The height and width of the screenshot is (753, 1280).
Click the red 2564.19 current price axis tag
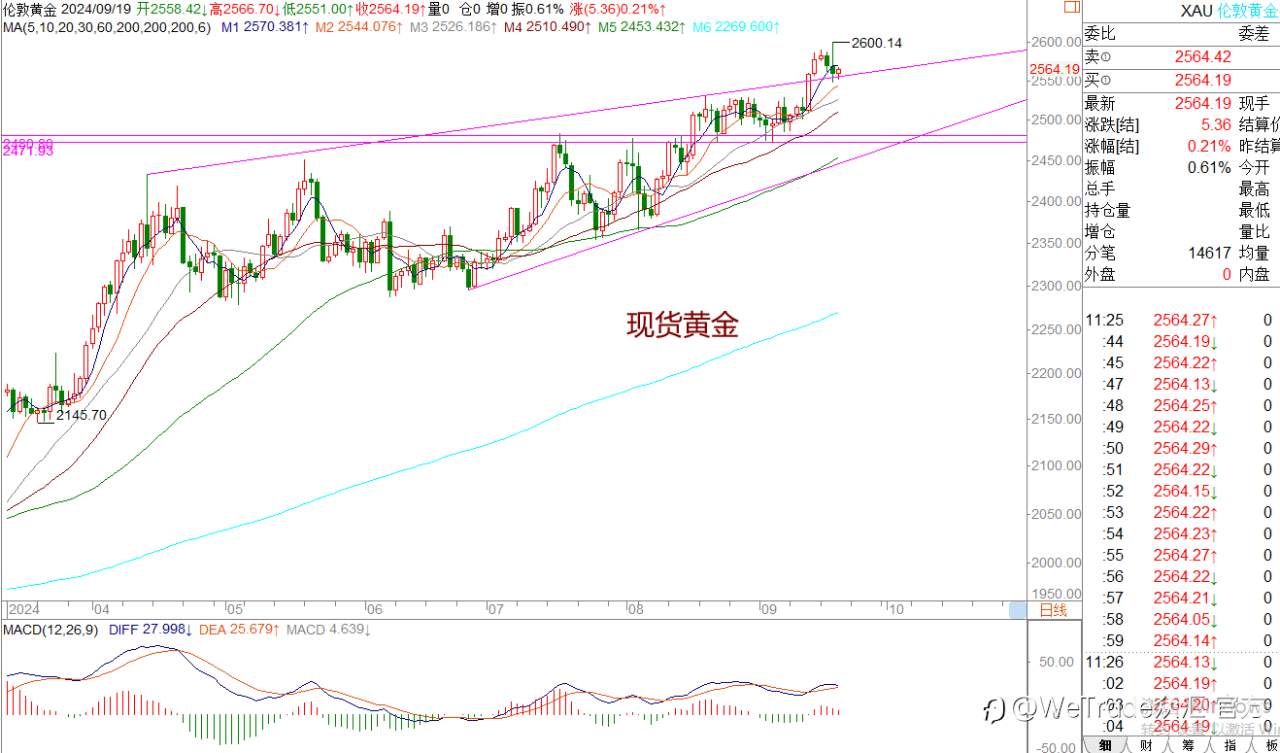tap(1053, 69)
